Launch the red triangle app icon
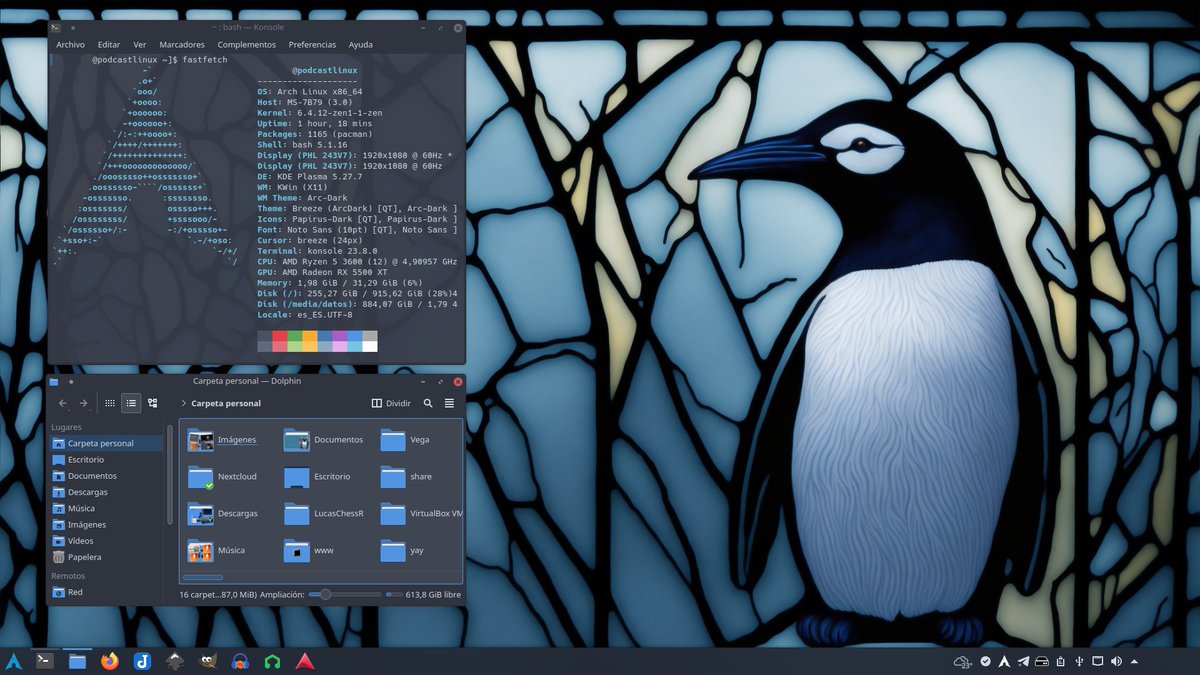 (304, 661)
